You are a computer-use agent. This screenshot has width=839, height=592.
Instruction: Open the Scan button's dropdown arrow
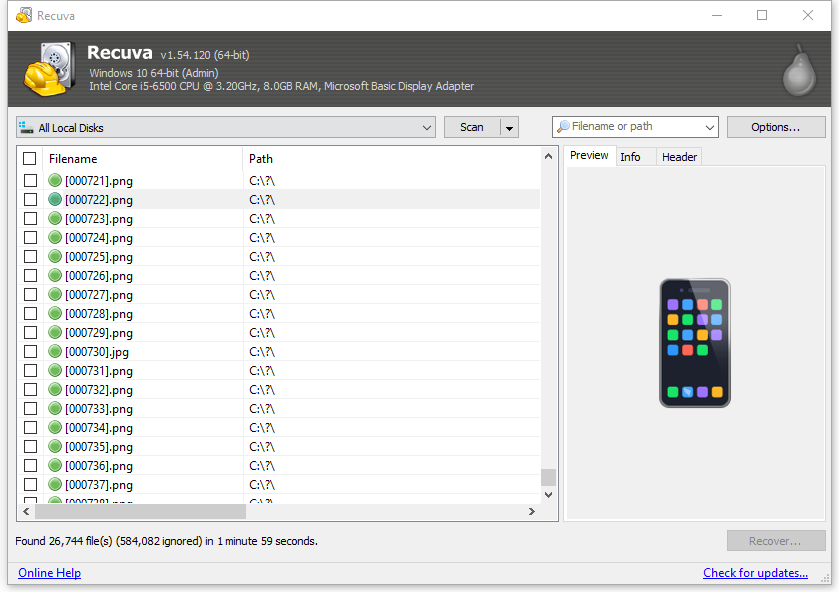coord(509,127)
